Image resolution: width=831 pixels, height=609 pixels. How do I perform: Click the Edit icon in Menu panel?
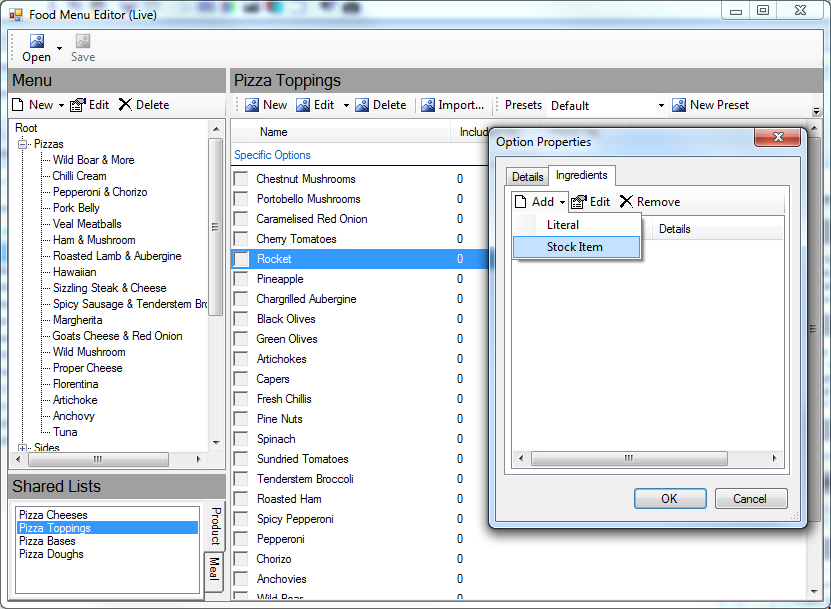78,105
